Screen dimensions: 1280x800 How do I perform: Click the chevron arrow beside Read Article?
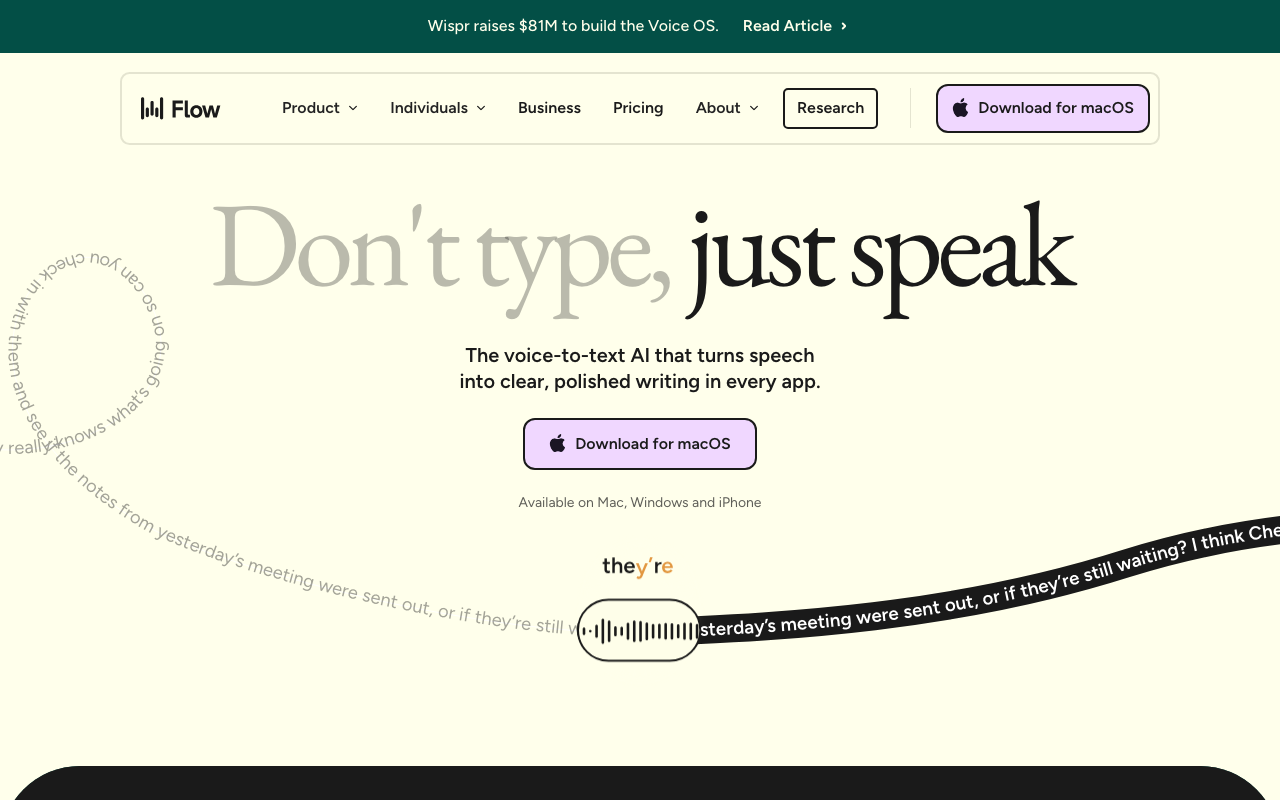point(843,26)
